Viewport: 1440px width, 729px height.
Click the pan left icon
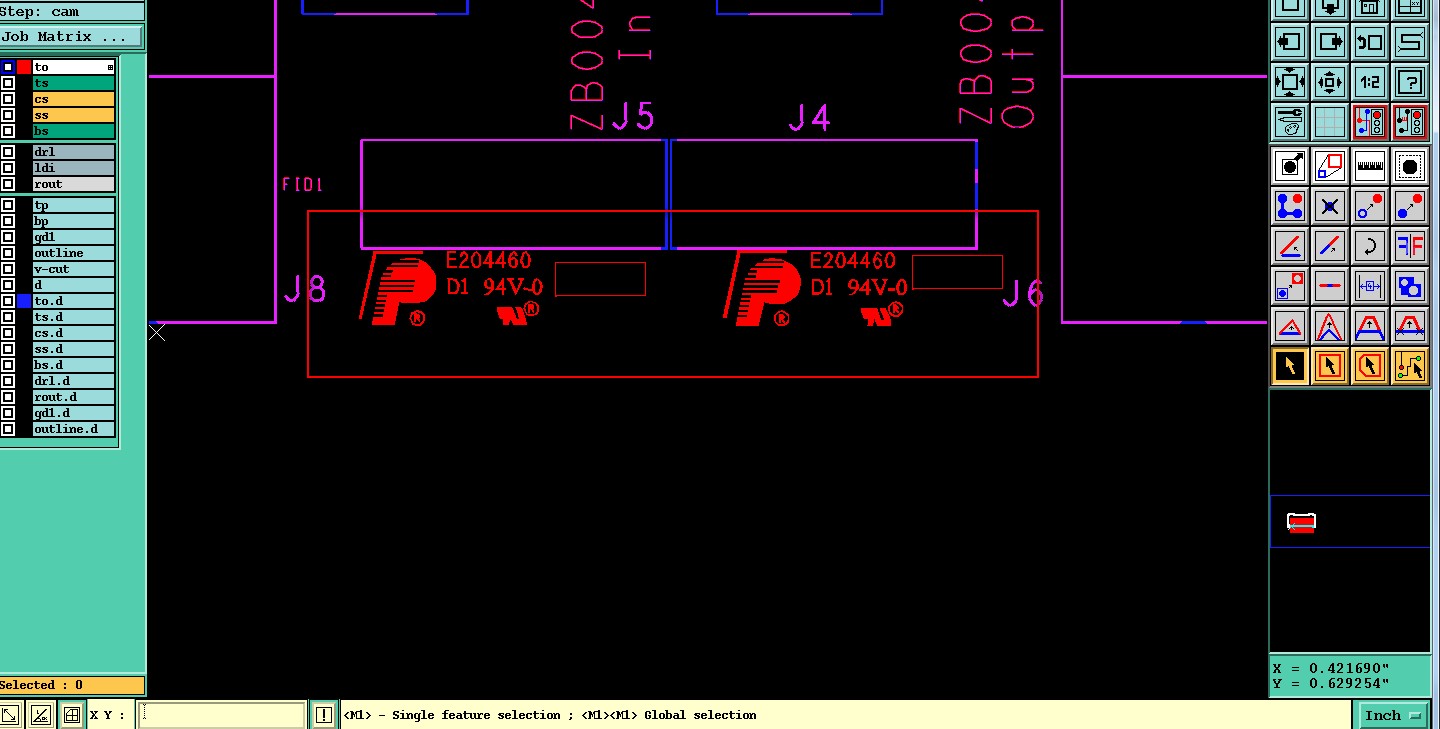pyautogui.click(x=1290, y=43)
